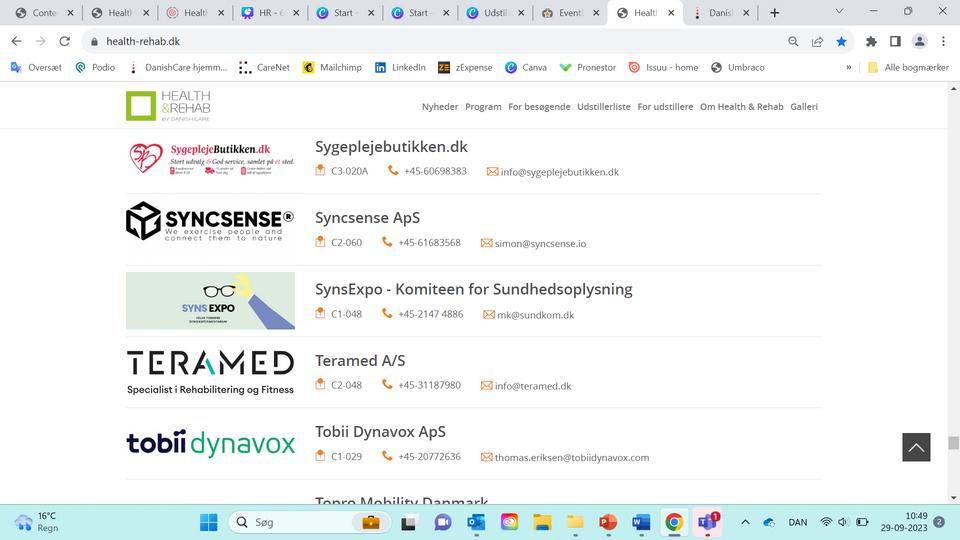This screenshot has width=960, height=540.
Task: Expand the hidden bookmarks overflow chevron
Action: [x=849, y=67]
